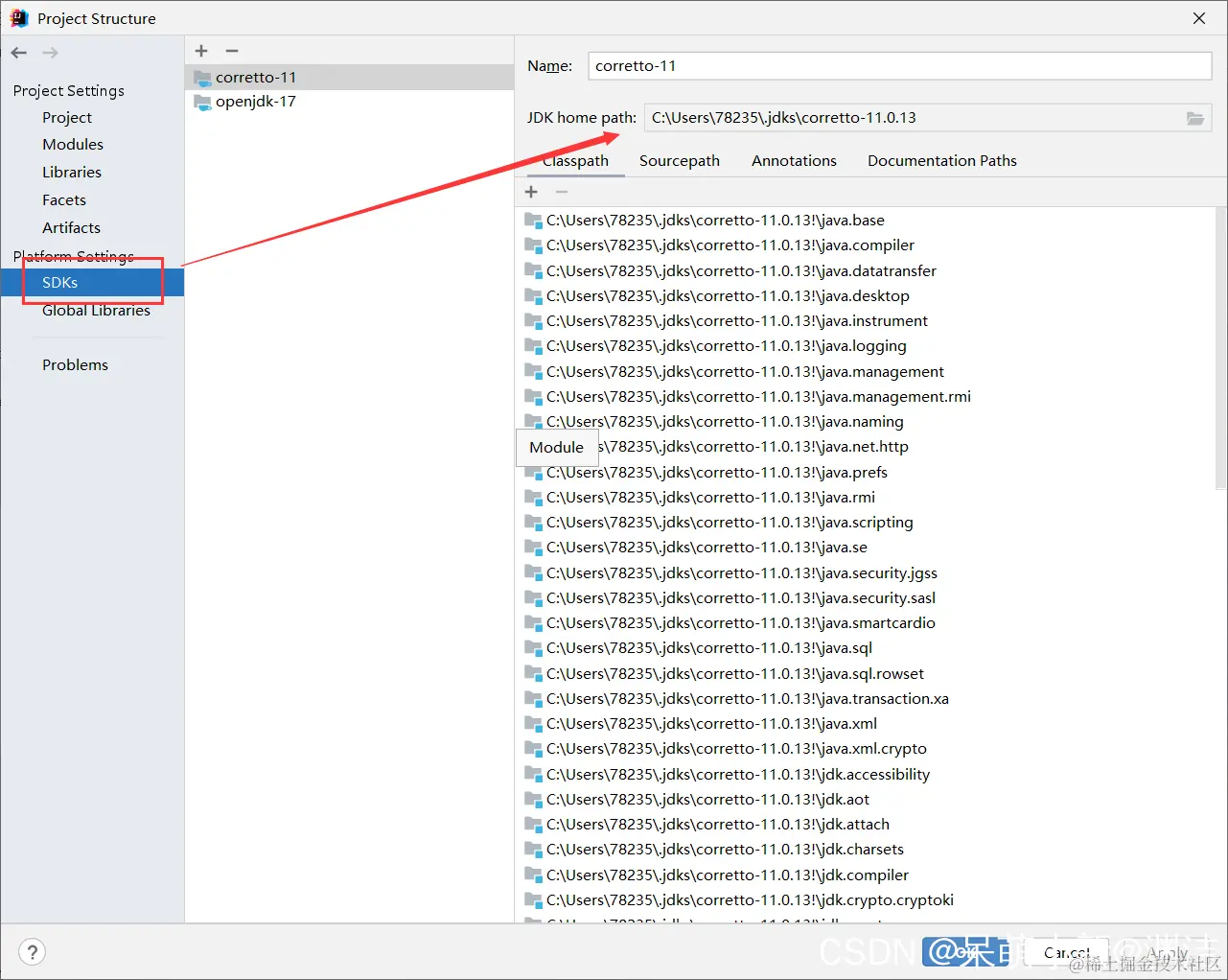Screen dimensions: 1228x980
Task: Click folder icon beside jdk.accessibility entry
Action: [x=533, y=774]
